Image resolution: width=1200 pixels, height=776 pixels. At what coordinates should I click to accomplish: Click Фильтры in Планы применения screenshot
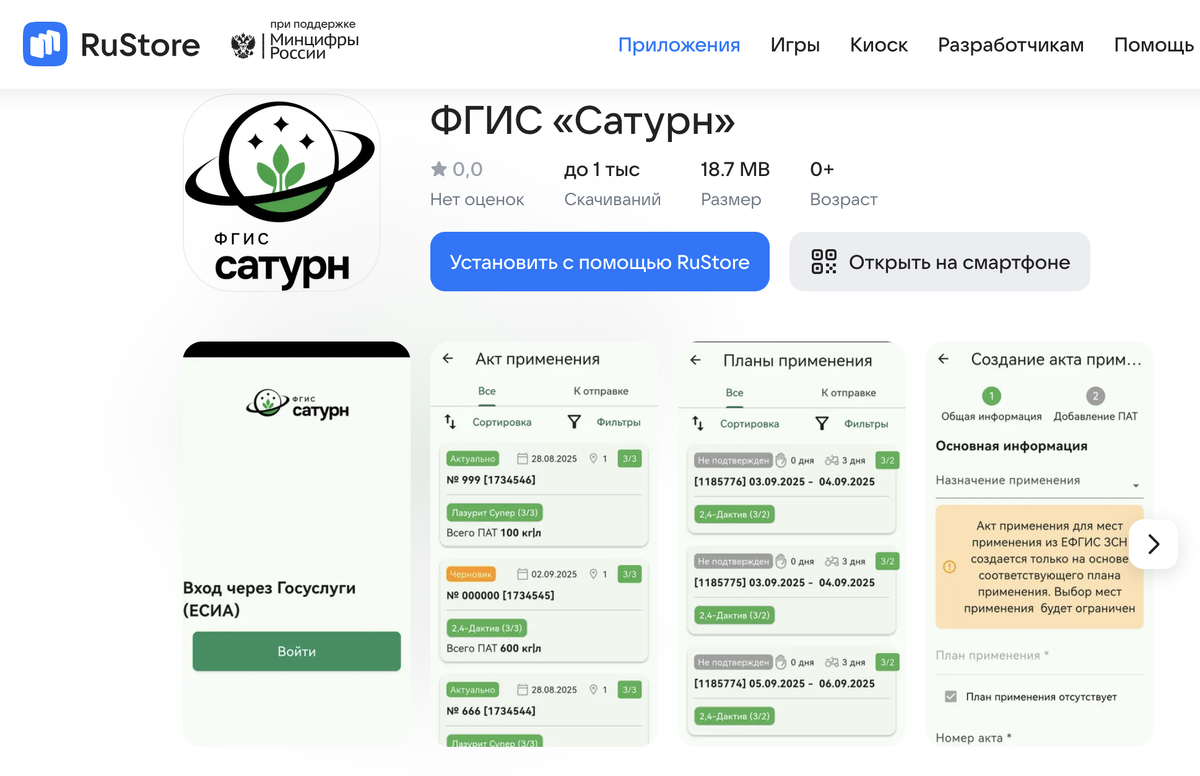point(866,424)
